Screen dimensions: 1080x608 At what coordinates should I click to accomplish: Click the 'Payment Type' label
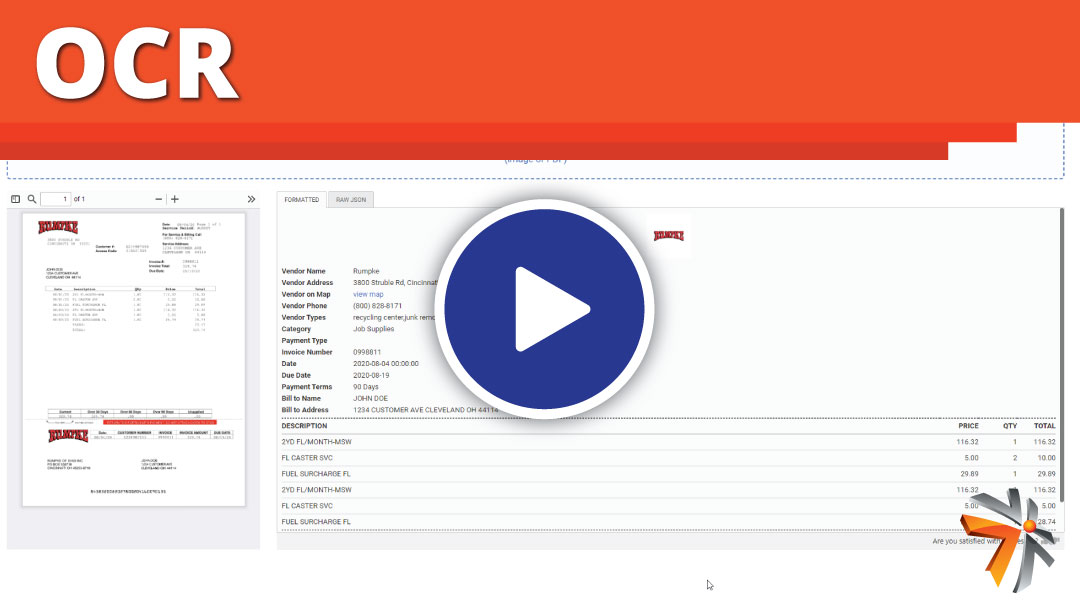coord(304,341)
